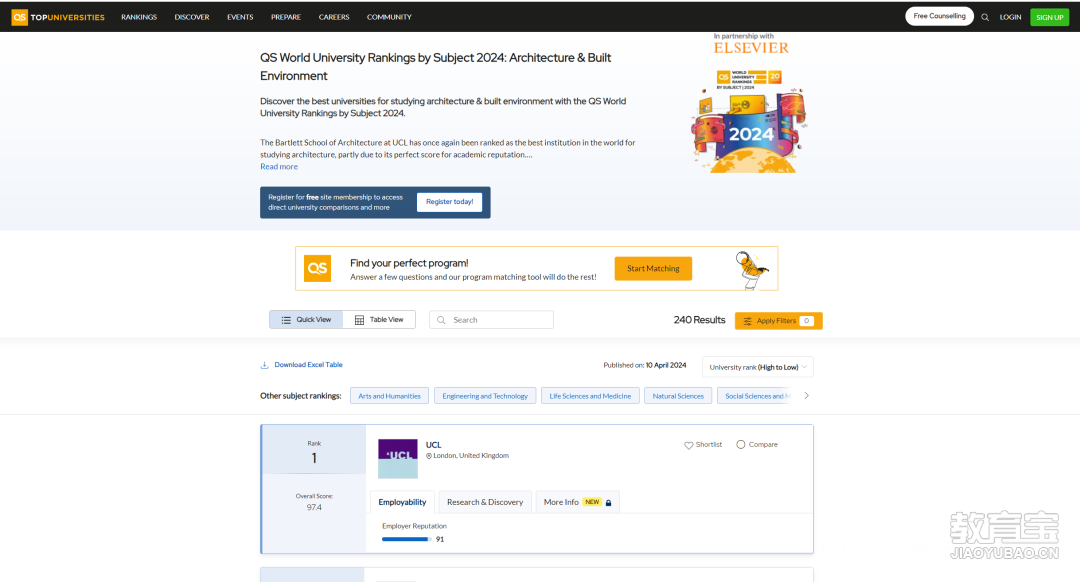Click the 2024 rankings illustration
Viewport: 1080px width, 582px height.
click(749, 121)
